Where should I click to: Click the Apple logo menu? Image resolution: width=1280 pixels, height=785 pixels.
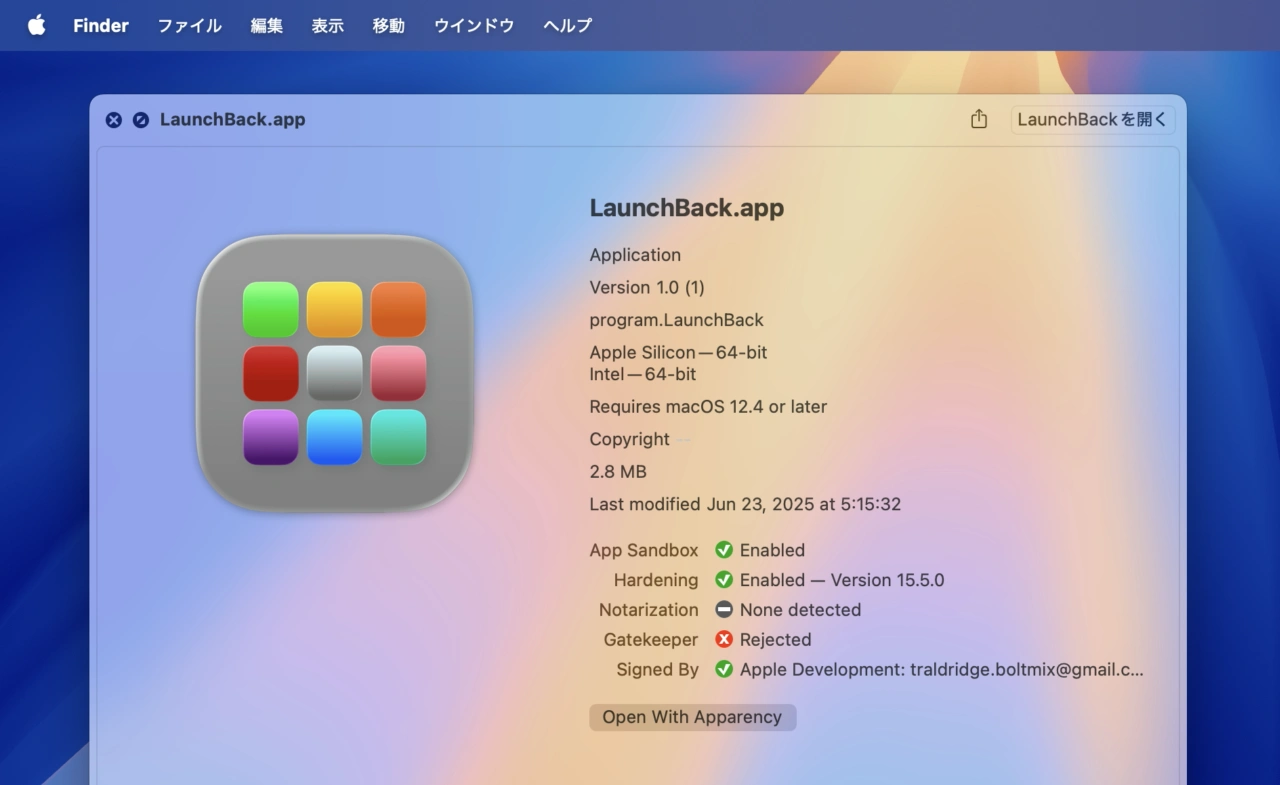(36, 25)
